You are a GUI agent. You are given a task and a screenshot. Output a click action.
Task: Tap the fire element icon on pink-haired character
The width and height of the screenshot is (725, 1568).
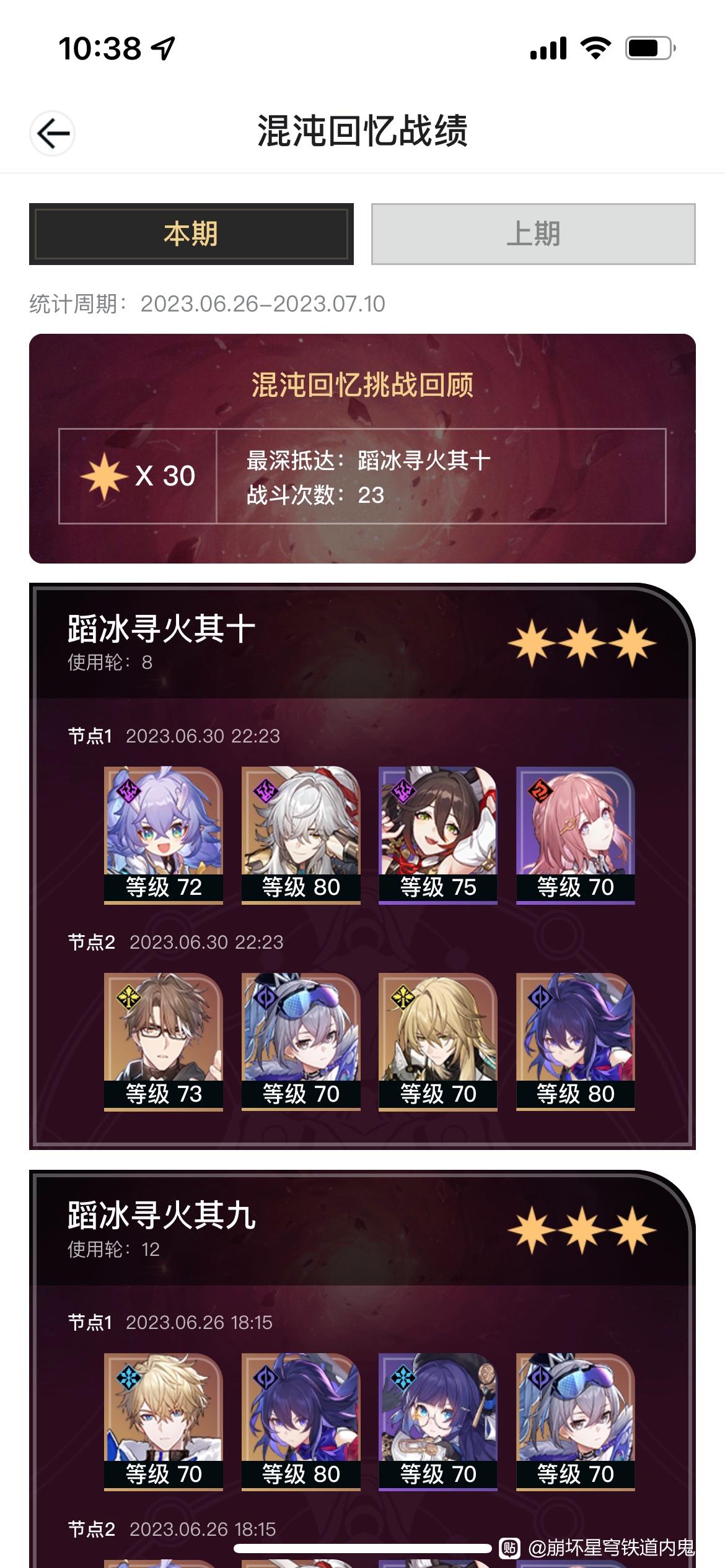540,791
